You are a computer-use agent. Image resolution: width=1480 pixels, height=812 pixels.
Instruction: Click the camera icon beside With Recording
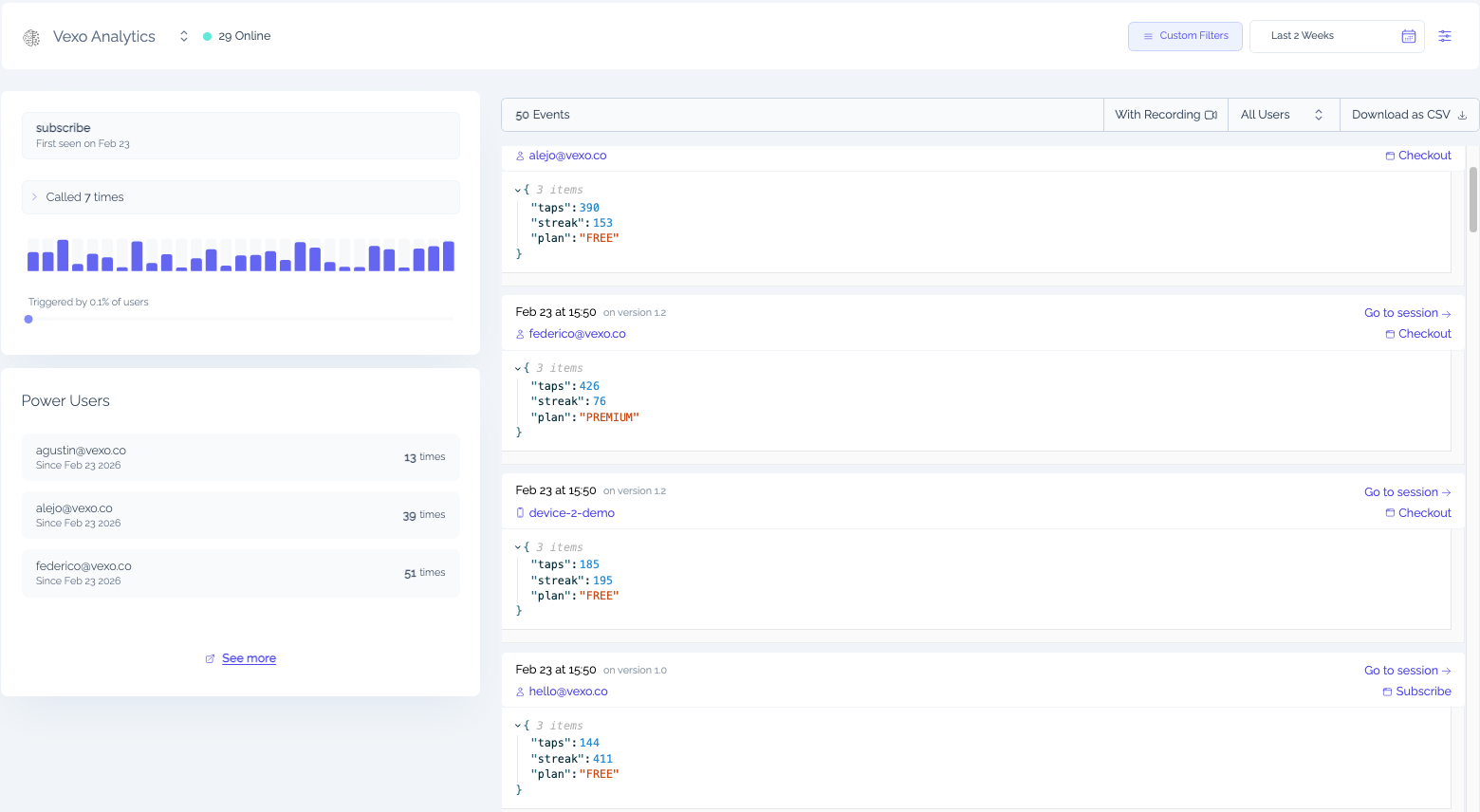click(1212, 114)
